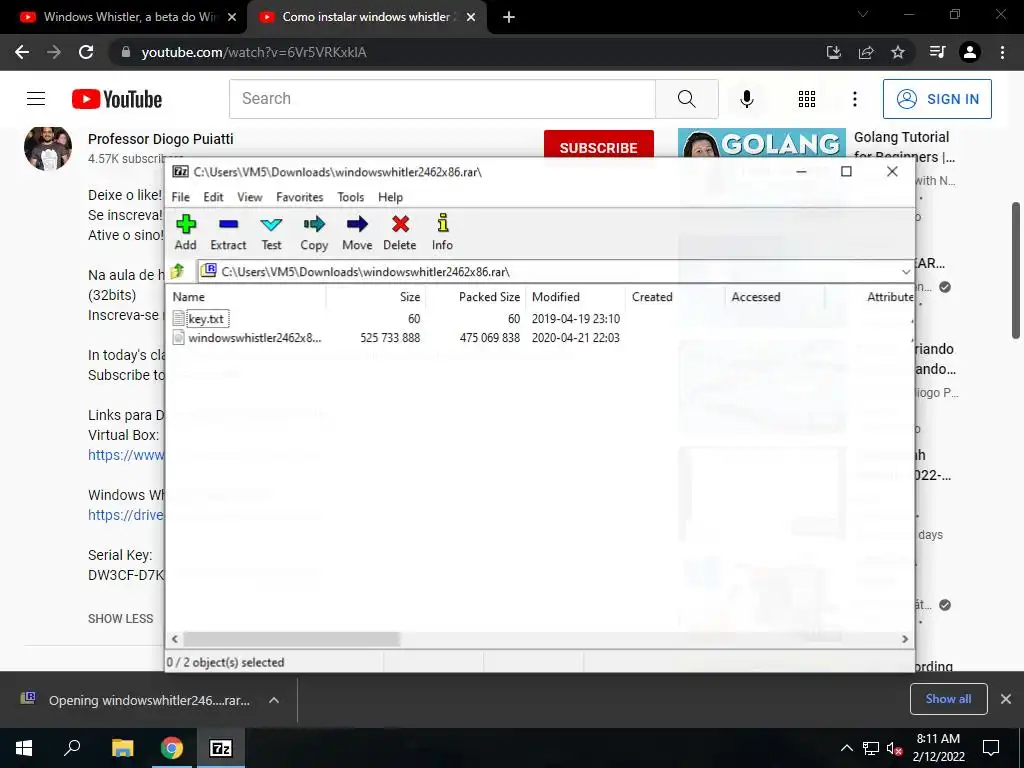The height and width of the screenshot is (768, 1024).
Task: Open the Help menu in 7-Zip
Action: (x=390, y=197)
